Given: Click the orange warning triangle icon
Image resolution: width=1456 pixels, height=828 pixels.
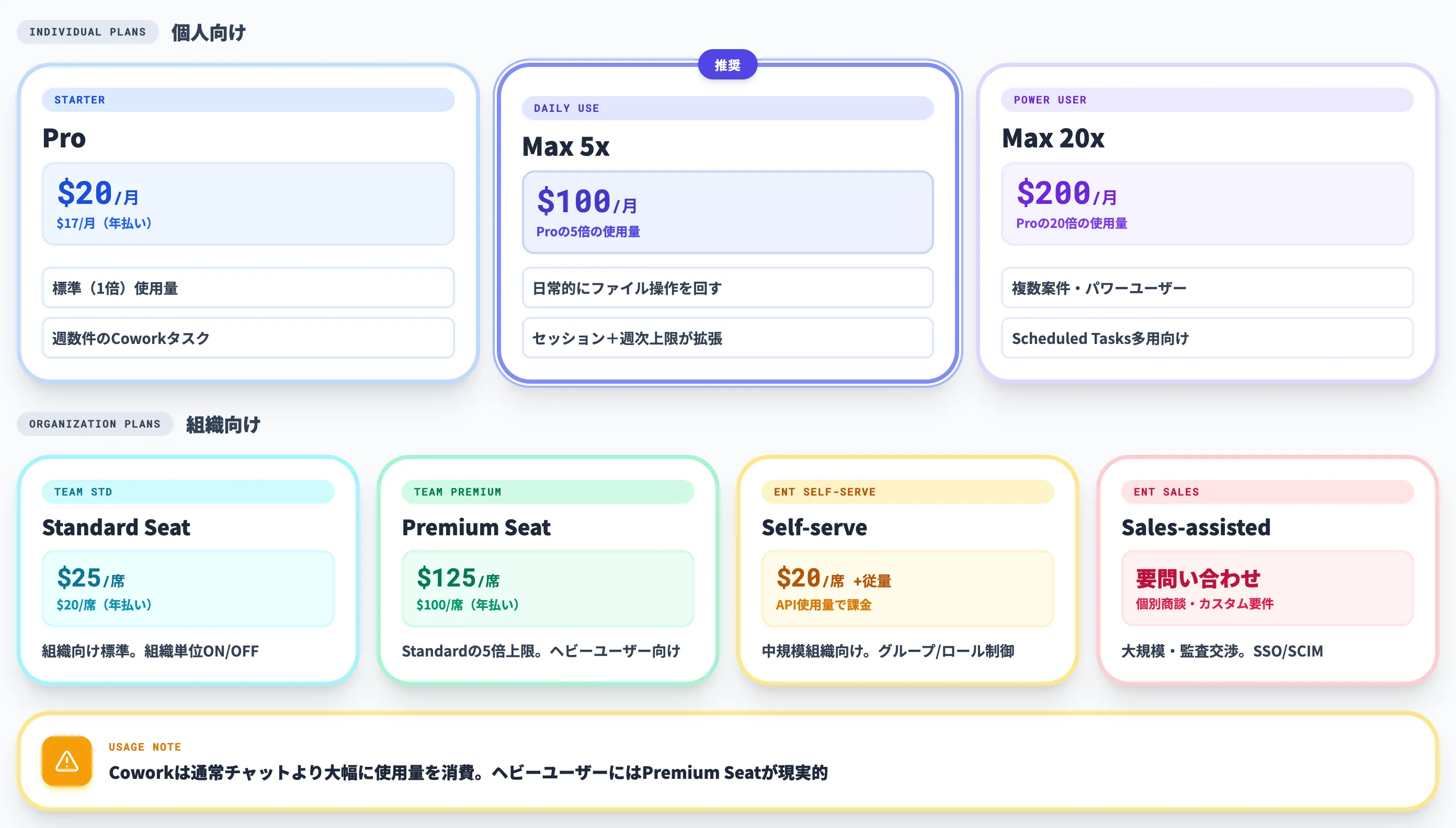Looking at the screenshot, I should point(66,761).
